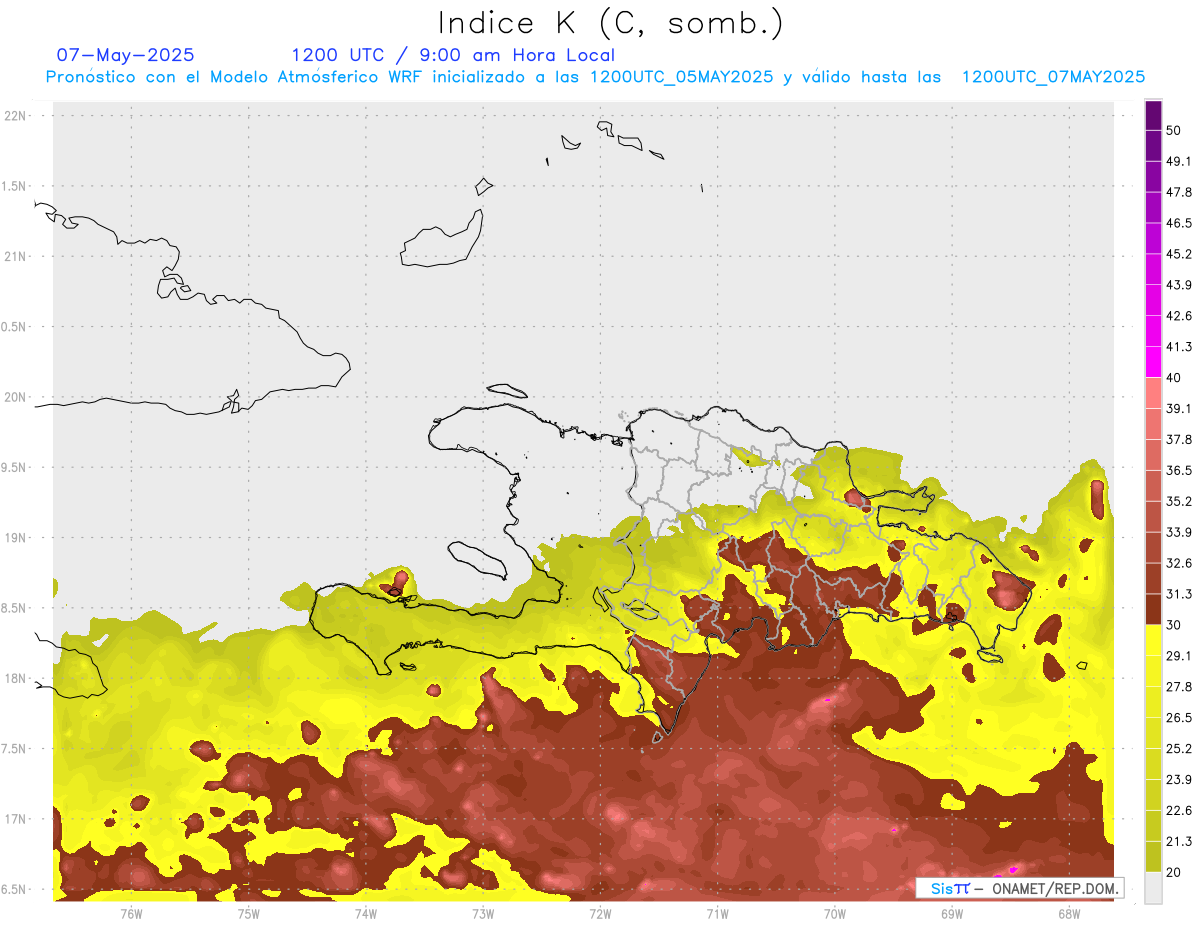Screen dimensions: 1200x927
Task: Select the colorbar value 40
Action: (x=1174, y=378)
